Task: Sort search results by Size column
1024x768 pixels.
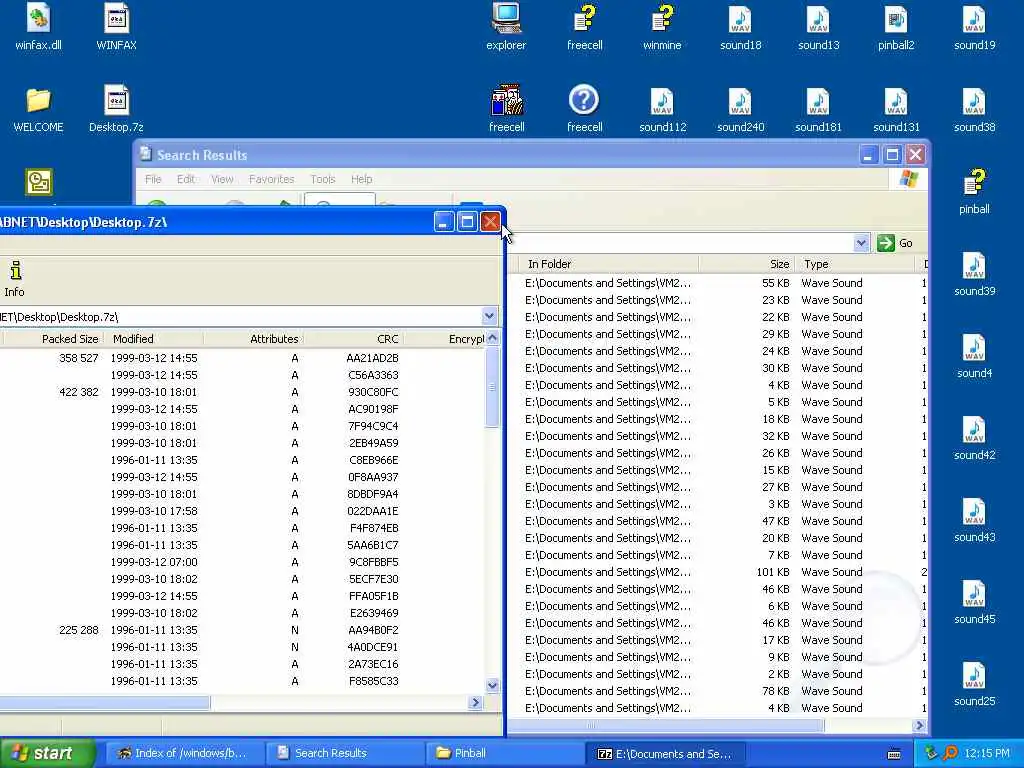Action: point(746,264)
